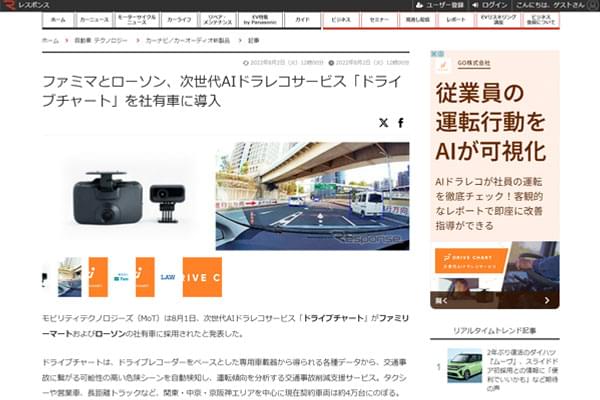Open the カーライフ tab
Viewport: 600px width, 400px height.
point(179,20)
